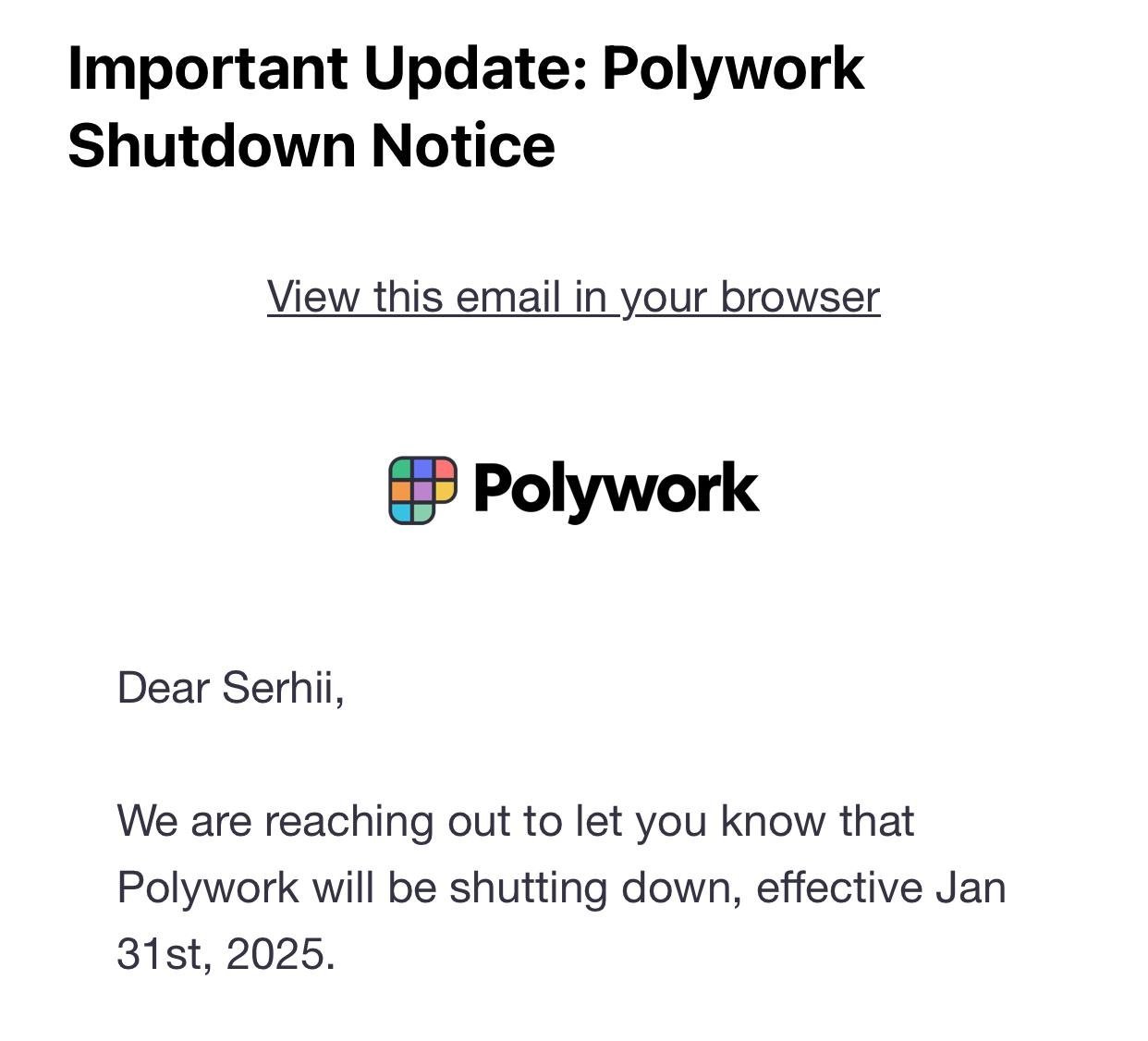Click the Polywork multicolor grid logo icon
Image resolution: width=1148 pixels, height=1041 pixels.
[423, 490]
